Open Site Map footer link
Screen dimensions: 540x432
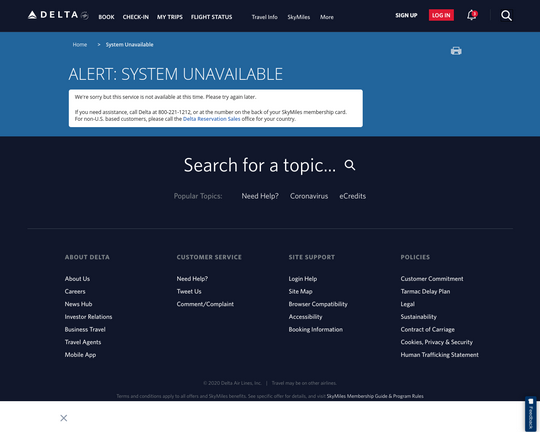[x=301, y=291]
